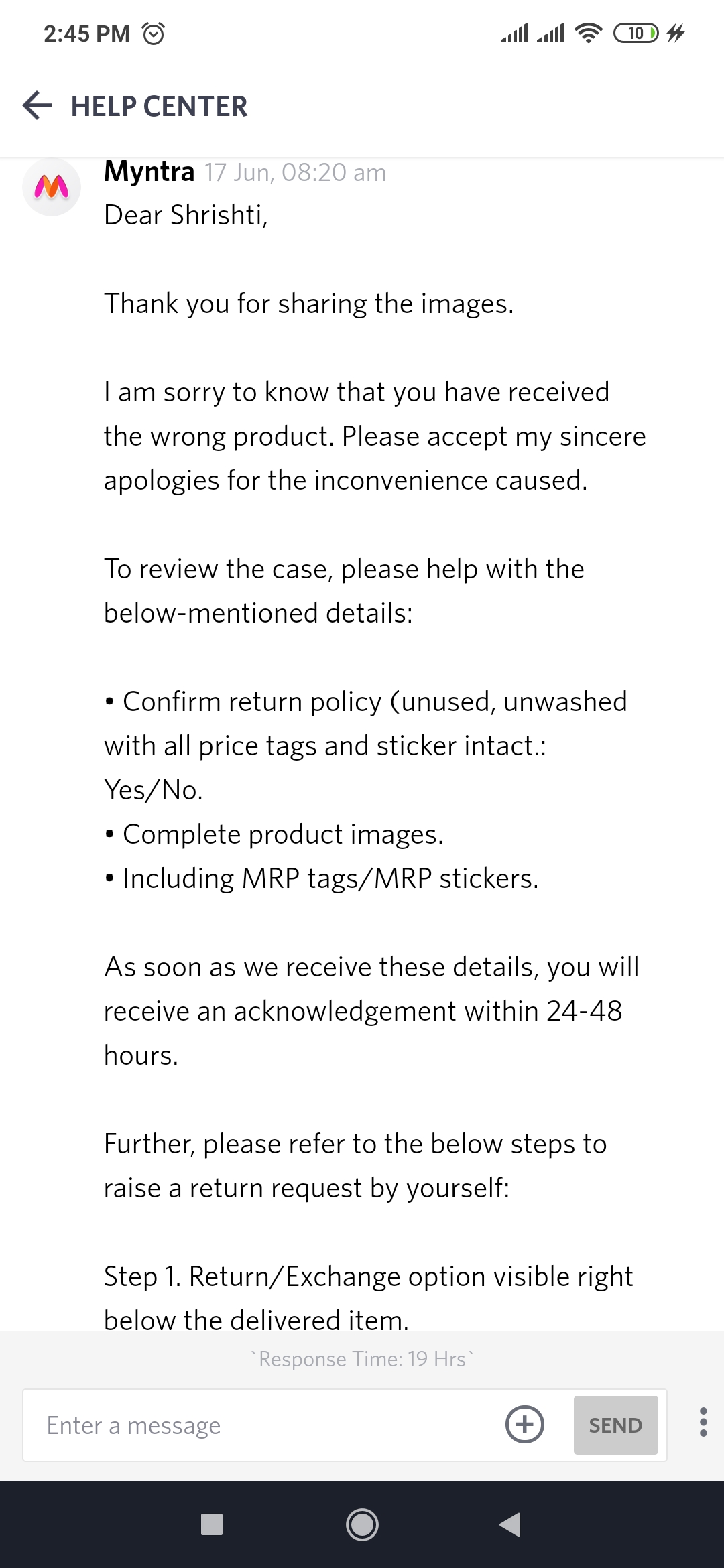Tap the HELP CENTER title
Viewport: 724px width, 1568px height.
160,107
